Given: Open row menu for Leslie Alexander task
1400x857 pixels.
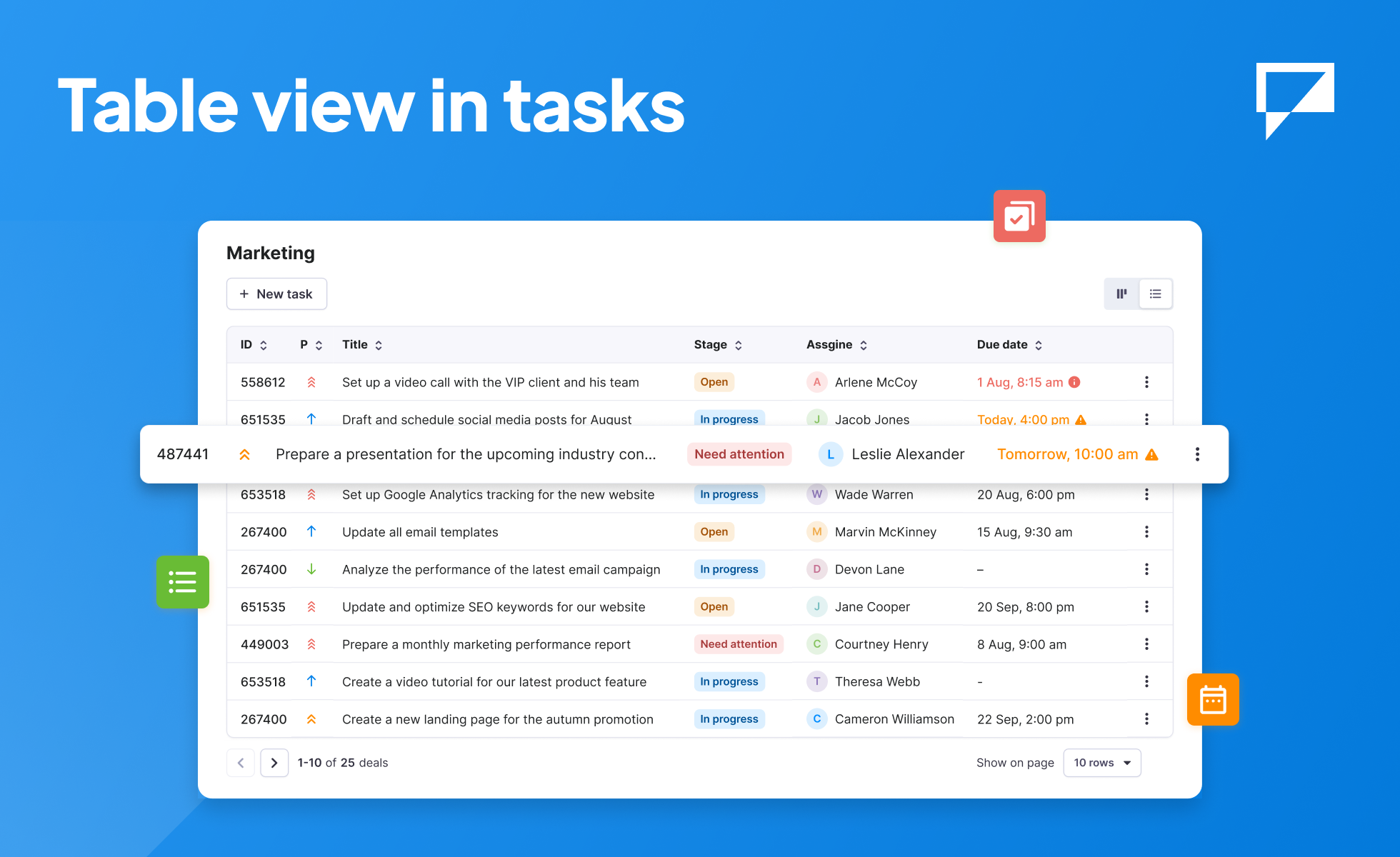Looking at the screenshot, I should (1197, 454).
